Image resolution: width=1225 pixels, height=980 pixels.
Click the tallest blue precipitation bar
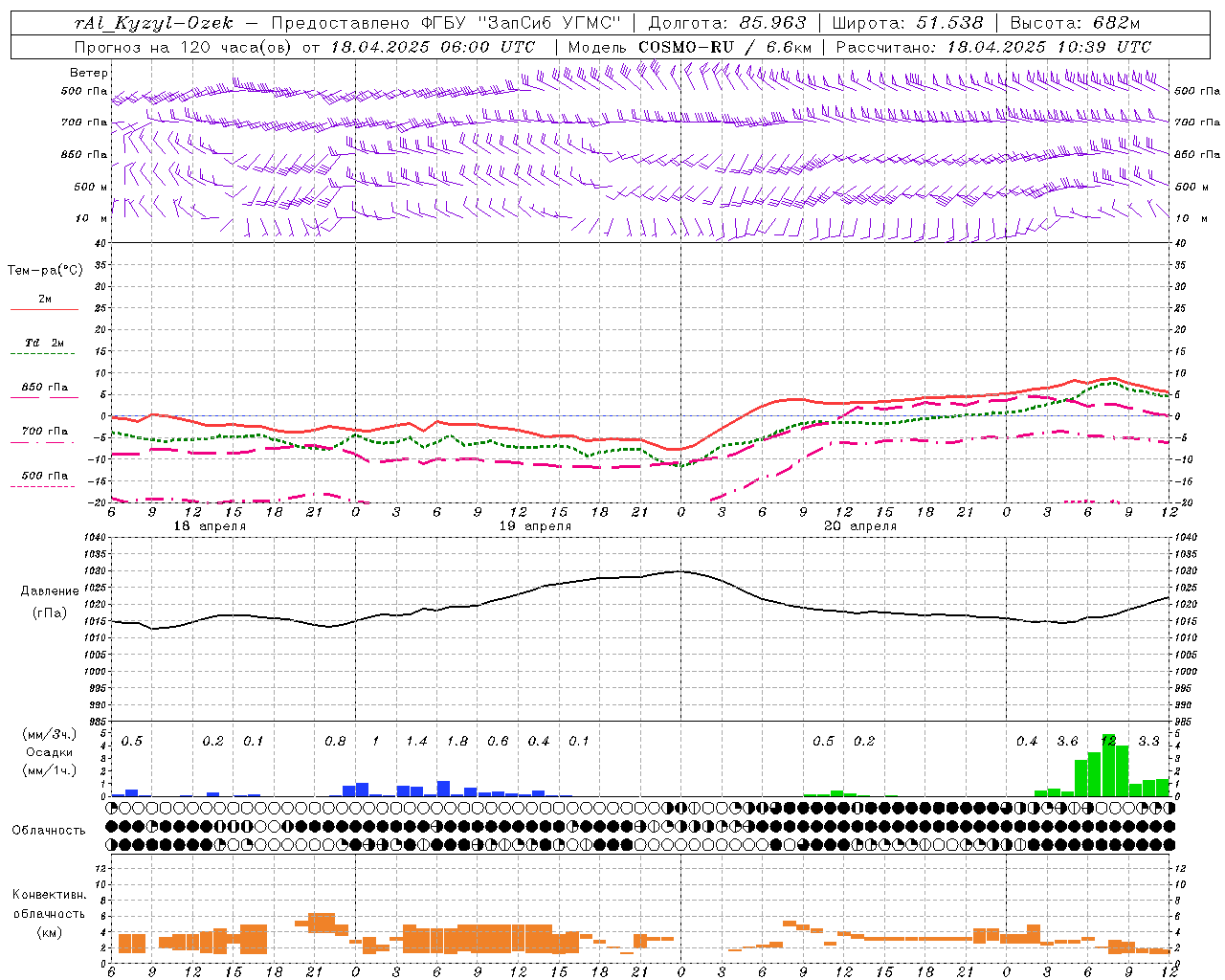click(x=443, y=789)
